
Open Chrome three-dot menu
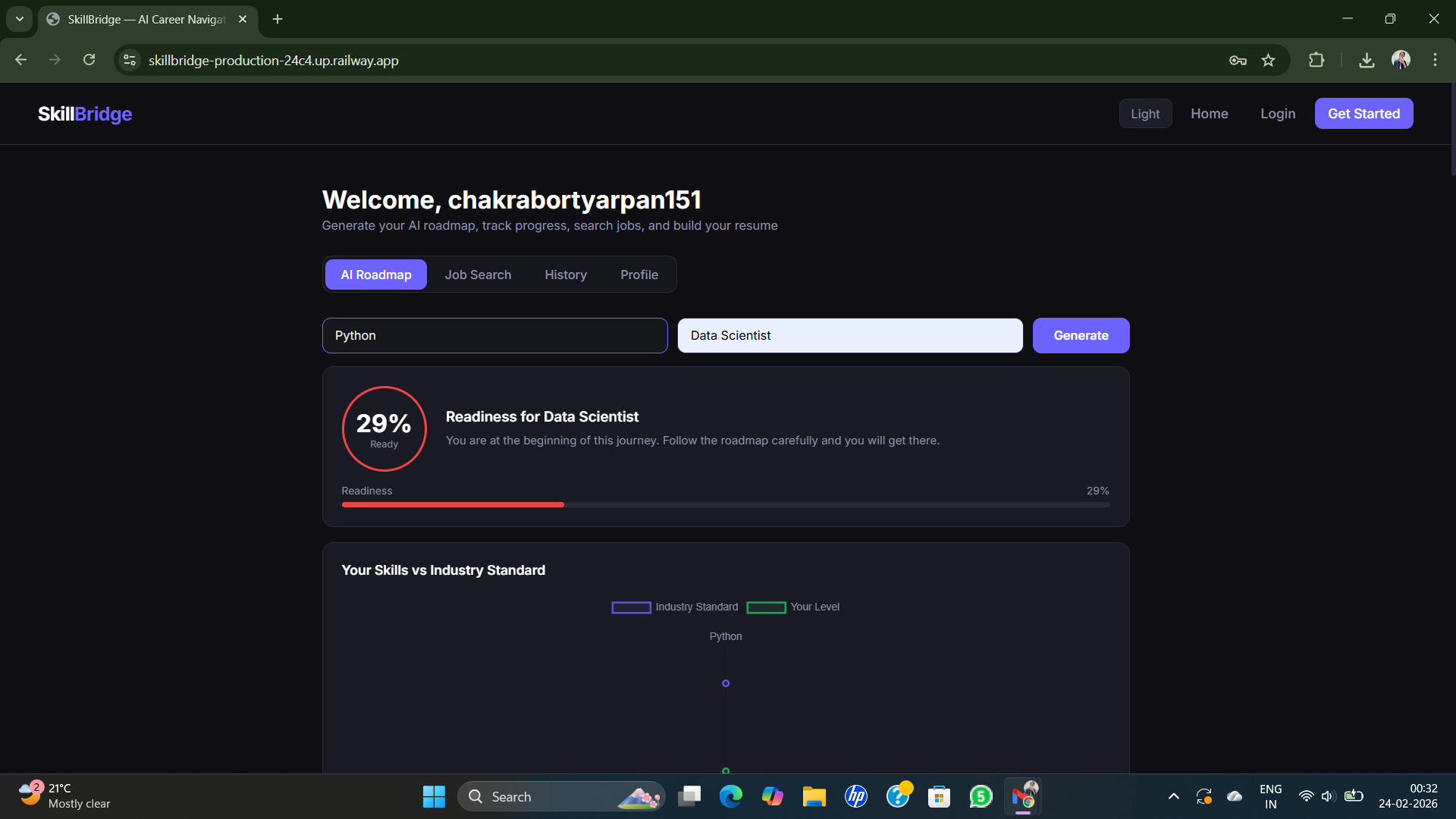(x=1435, y=60)
